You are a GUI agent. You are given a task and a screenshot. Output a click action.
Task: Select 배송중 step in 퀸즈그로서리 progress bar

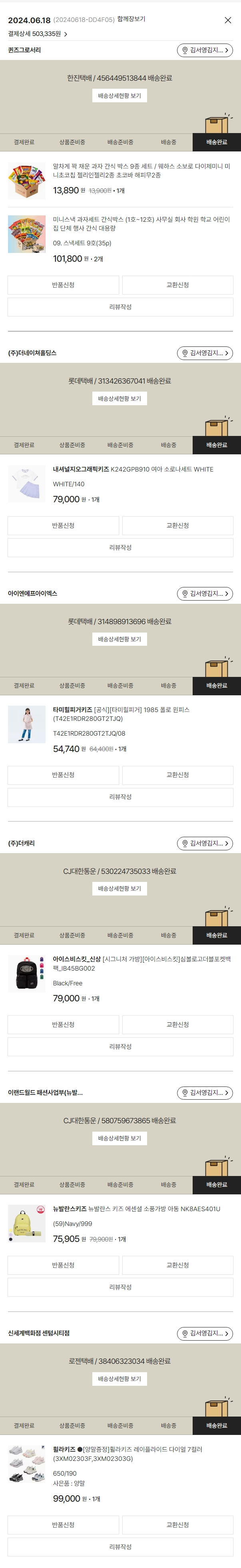pos(169,142)
